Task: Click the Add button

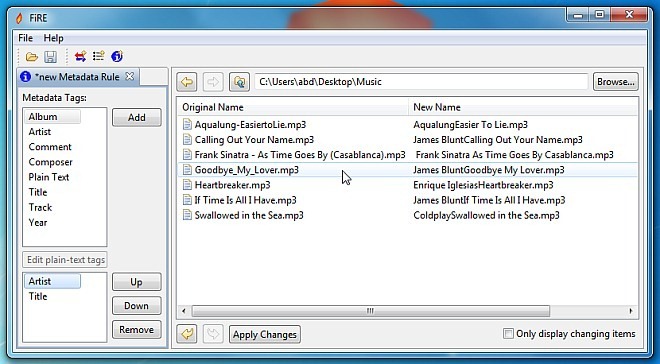Action: tap(137, 117)
